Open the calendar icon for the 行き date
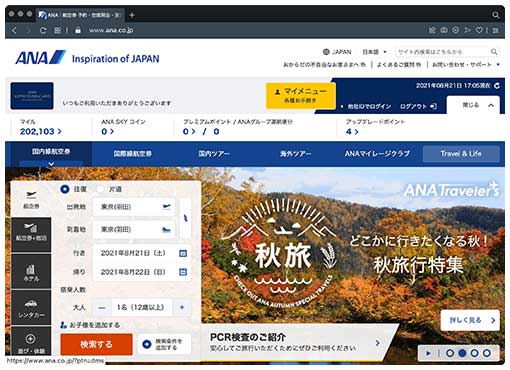510x370 pixels. pos(183,253)
